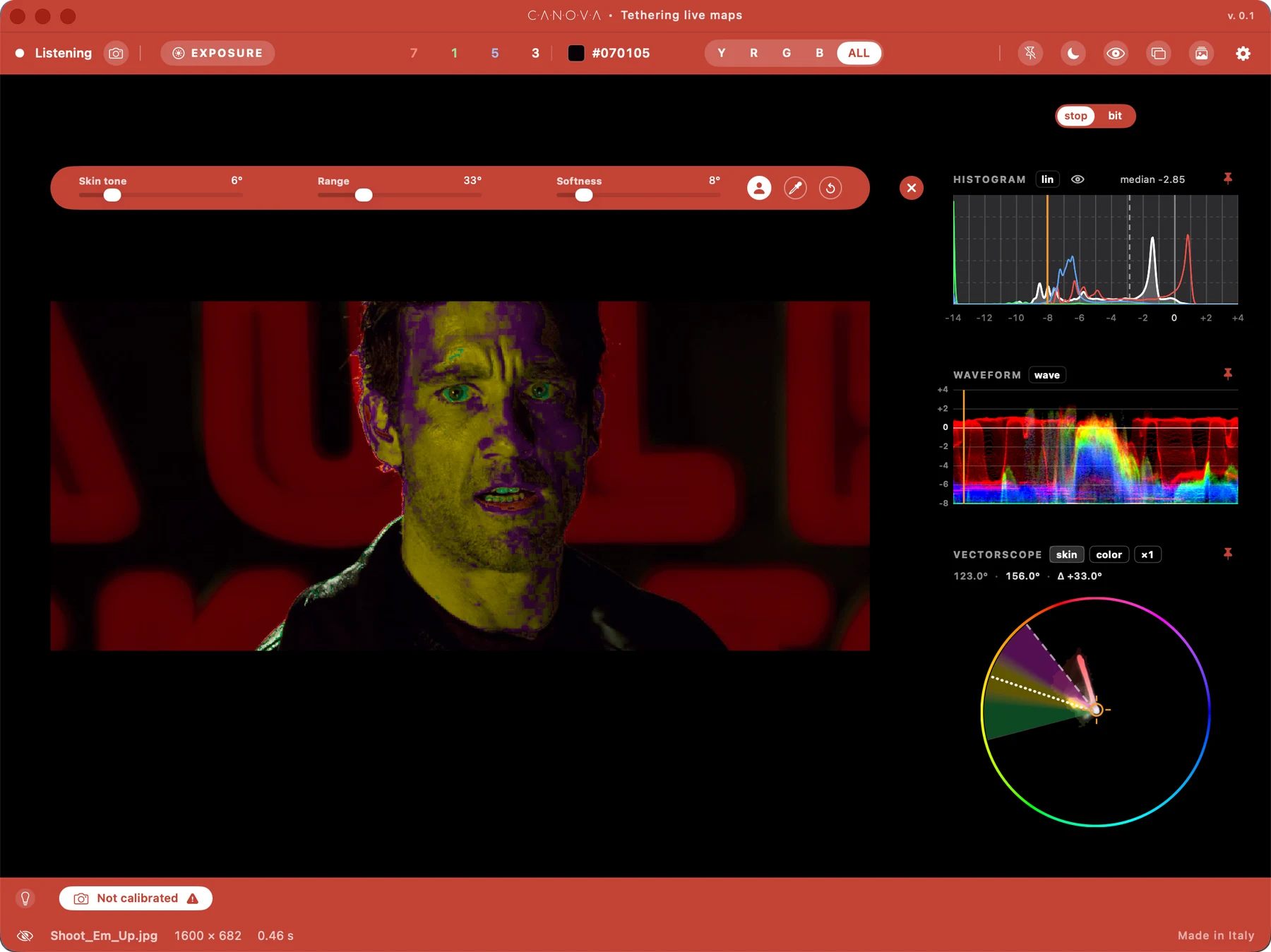This screenshot has width=1271, height=952.
Task: Select the B channel
Action: click(819, 53)
